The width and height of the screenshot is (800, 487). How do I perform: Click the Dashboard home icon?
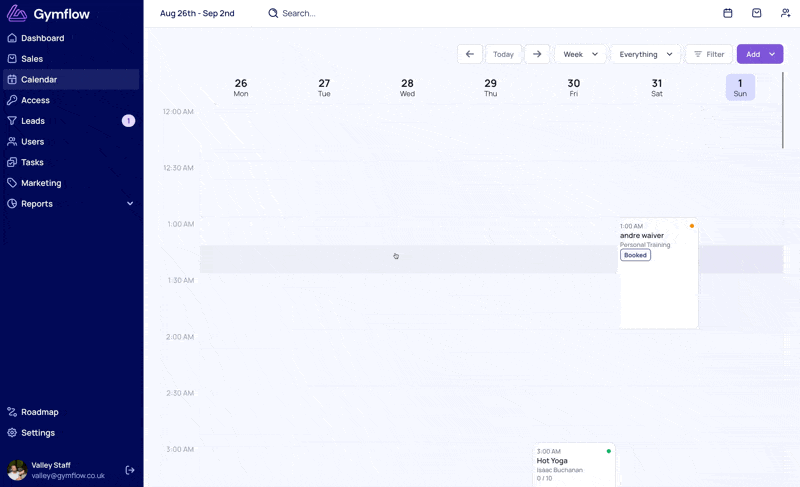(x=12, y=38)
